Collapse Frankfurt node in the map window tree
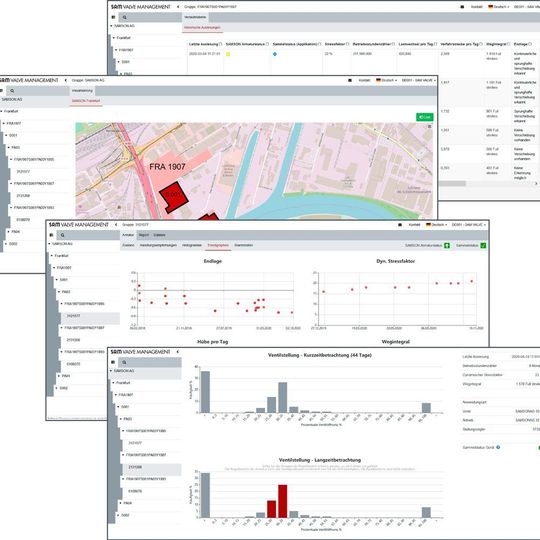The width and height of the screenshot is (540, 540). click(2, 112)
